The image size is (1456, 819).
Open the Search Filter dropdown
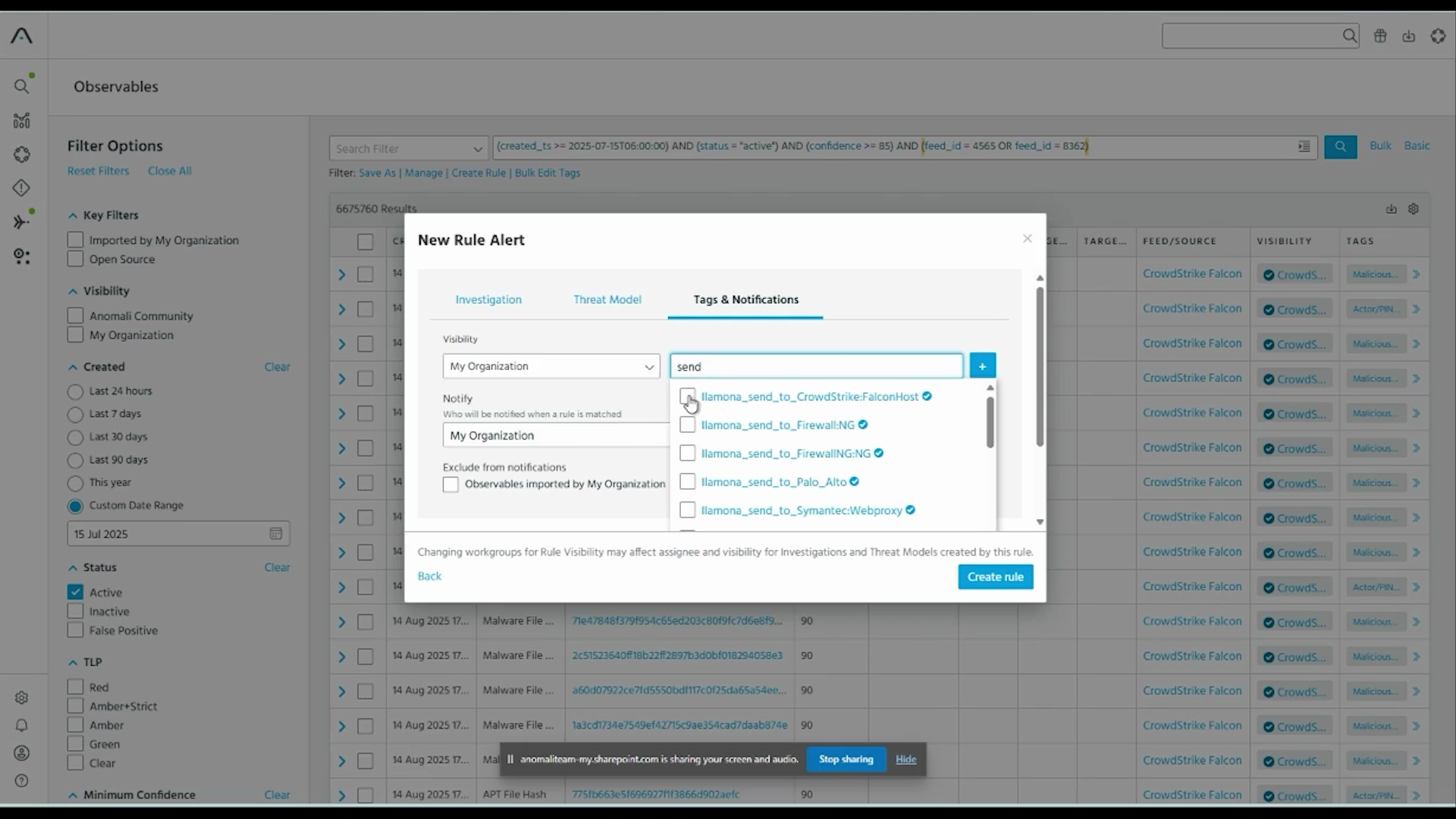(408, 149)
